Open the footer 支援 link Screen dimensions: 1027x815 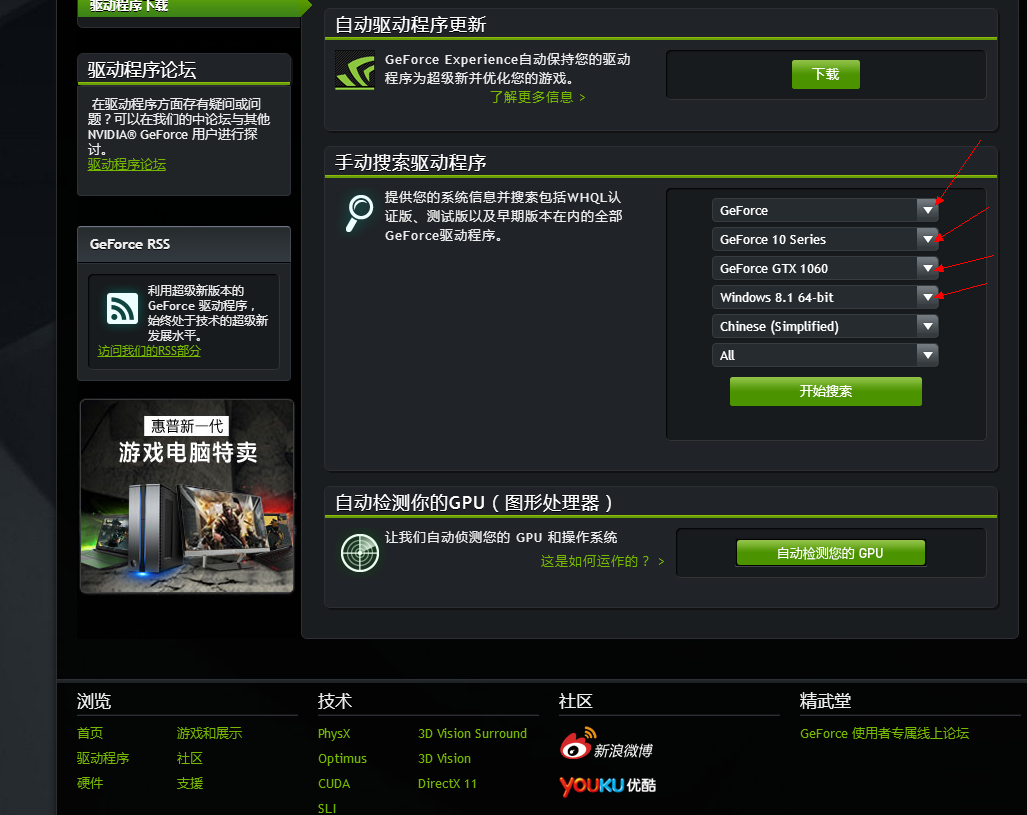(190, 783)
